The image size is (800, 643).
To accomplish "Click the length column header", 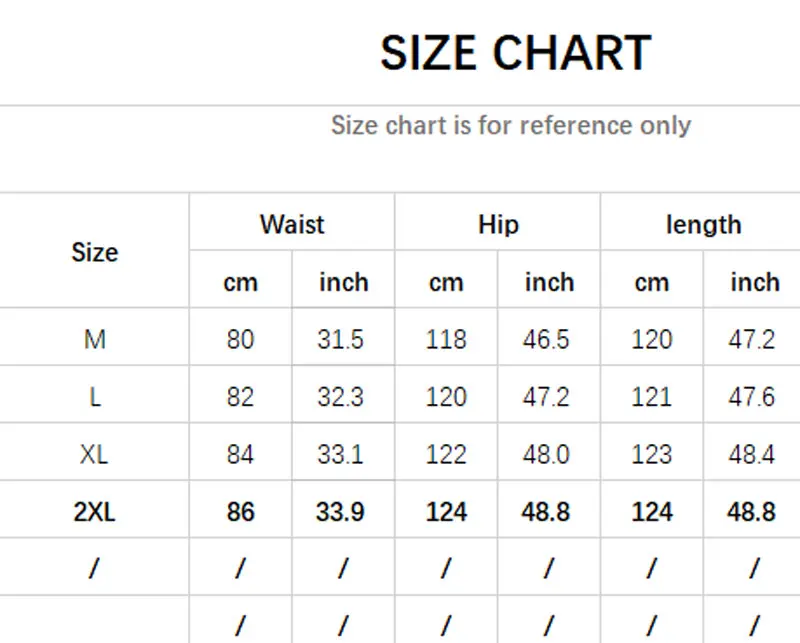I will (x=703, y=224).
